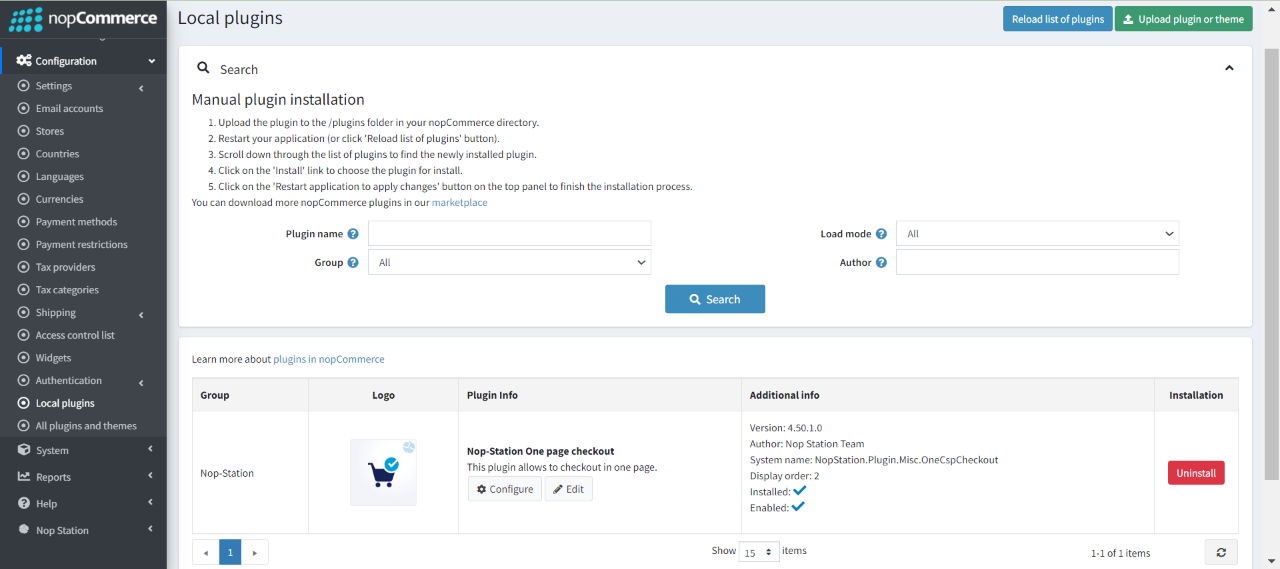The height and width of the screenshot is (569, 1280).
Task: Open the Group dropdown
Action: [509, 262]
